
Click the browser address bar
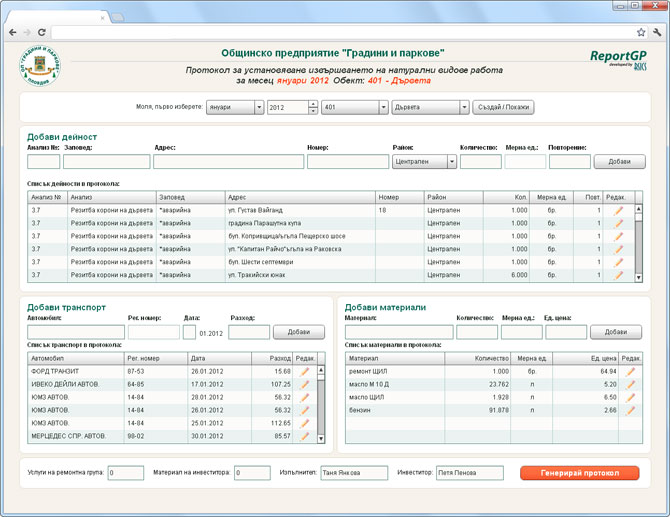[x=342, y=32]
